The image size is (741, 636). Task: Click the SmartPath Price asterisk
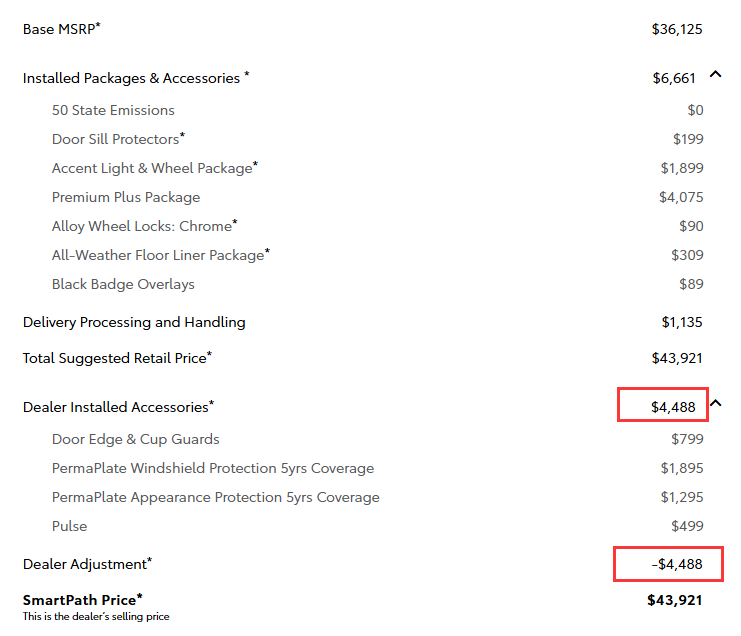140,597
